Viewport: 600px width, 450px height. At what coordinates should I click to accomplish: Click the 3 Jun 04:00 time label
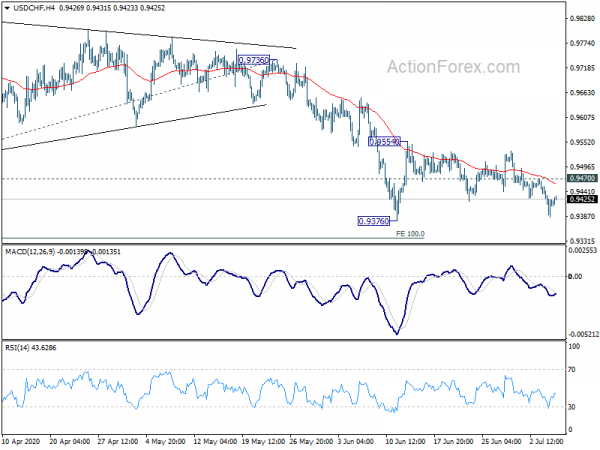[356, 441]
